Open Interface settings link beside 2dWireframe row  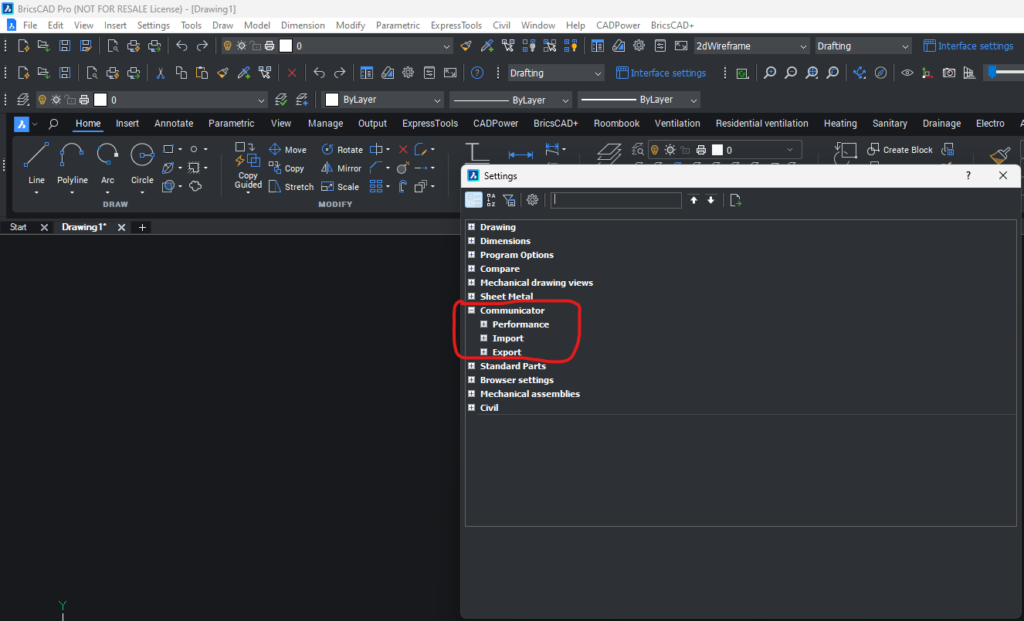(968, 46)
